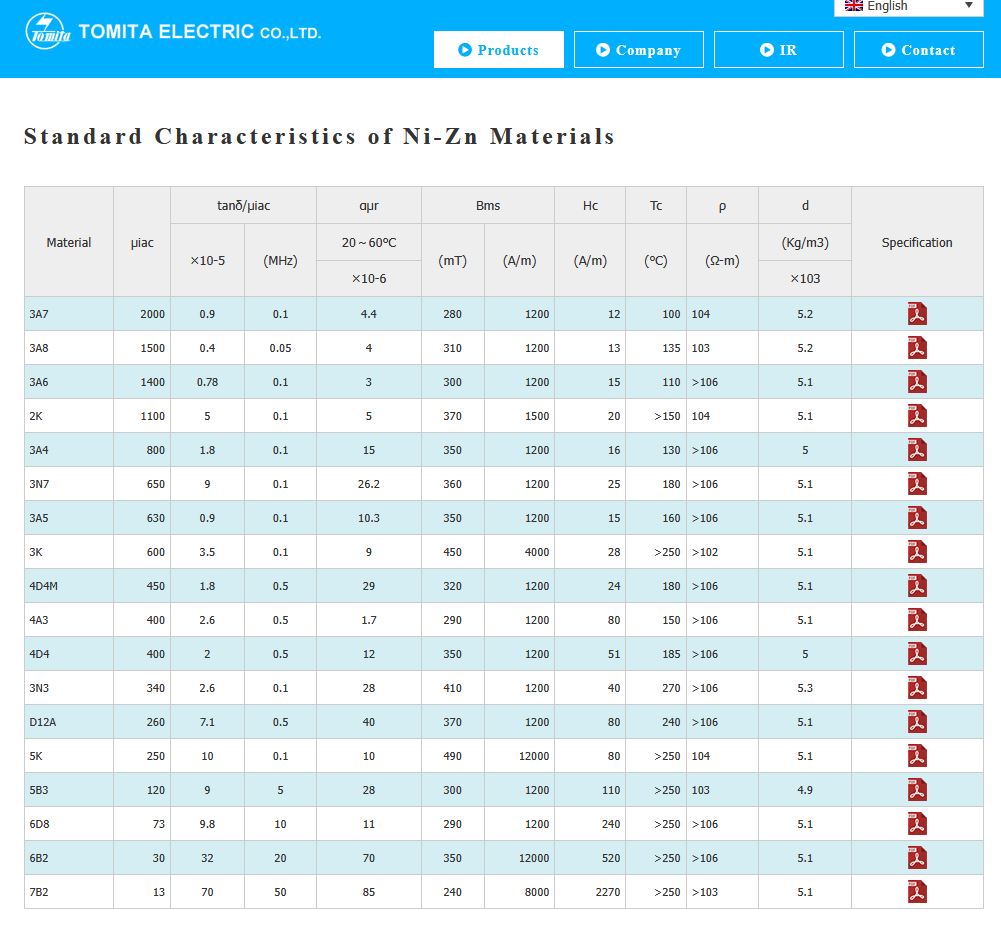Open the PDF specification for 3A8
Viewport: 1001px width, 930px height.
[x=917, y=348]
